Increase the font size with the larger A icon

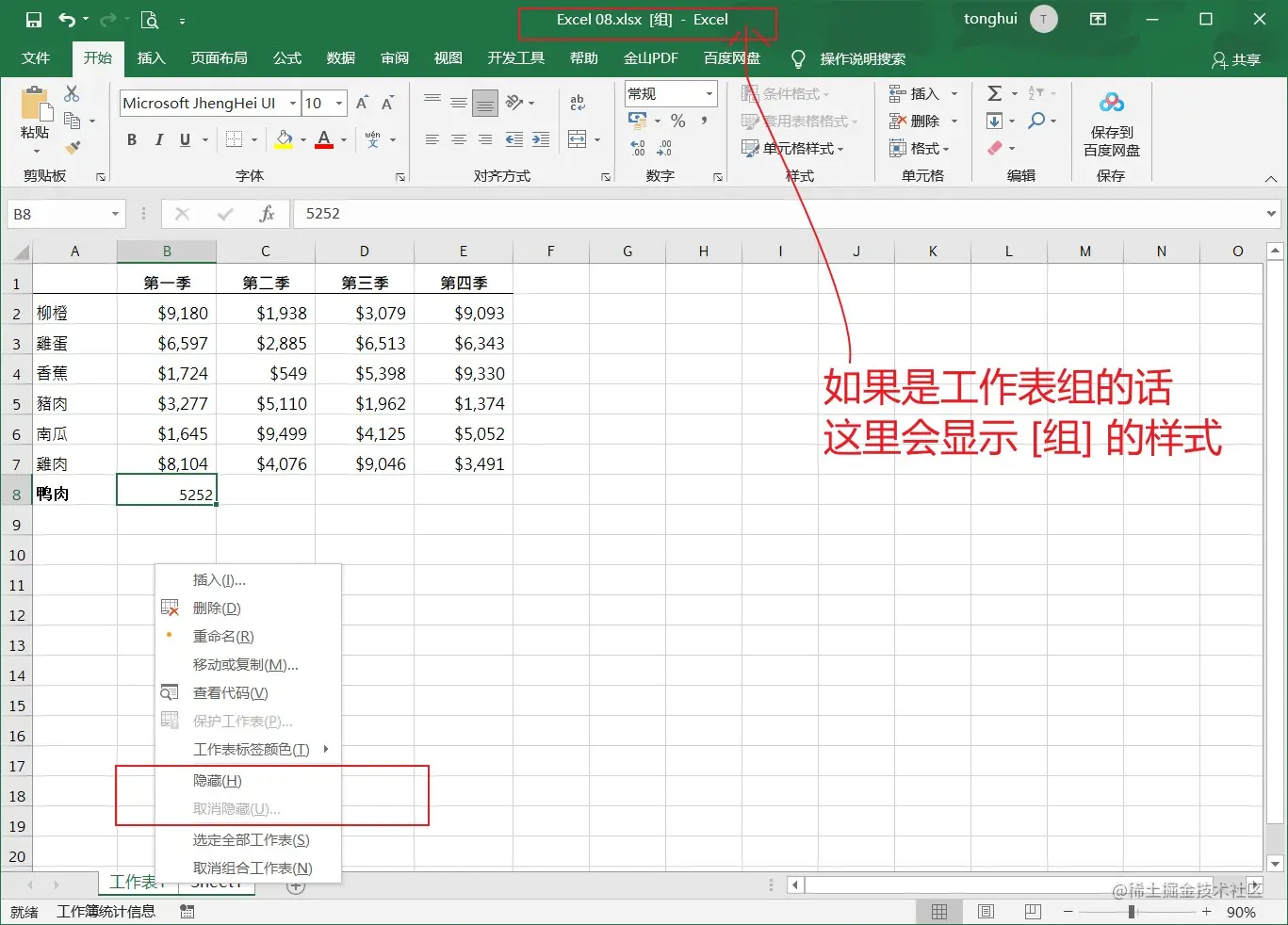(x=362, y=103)
